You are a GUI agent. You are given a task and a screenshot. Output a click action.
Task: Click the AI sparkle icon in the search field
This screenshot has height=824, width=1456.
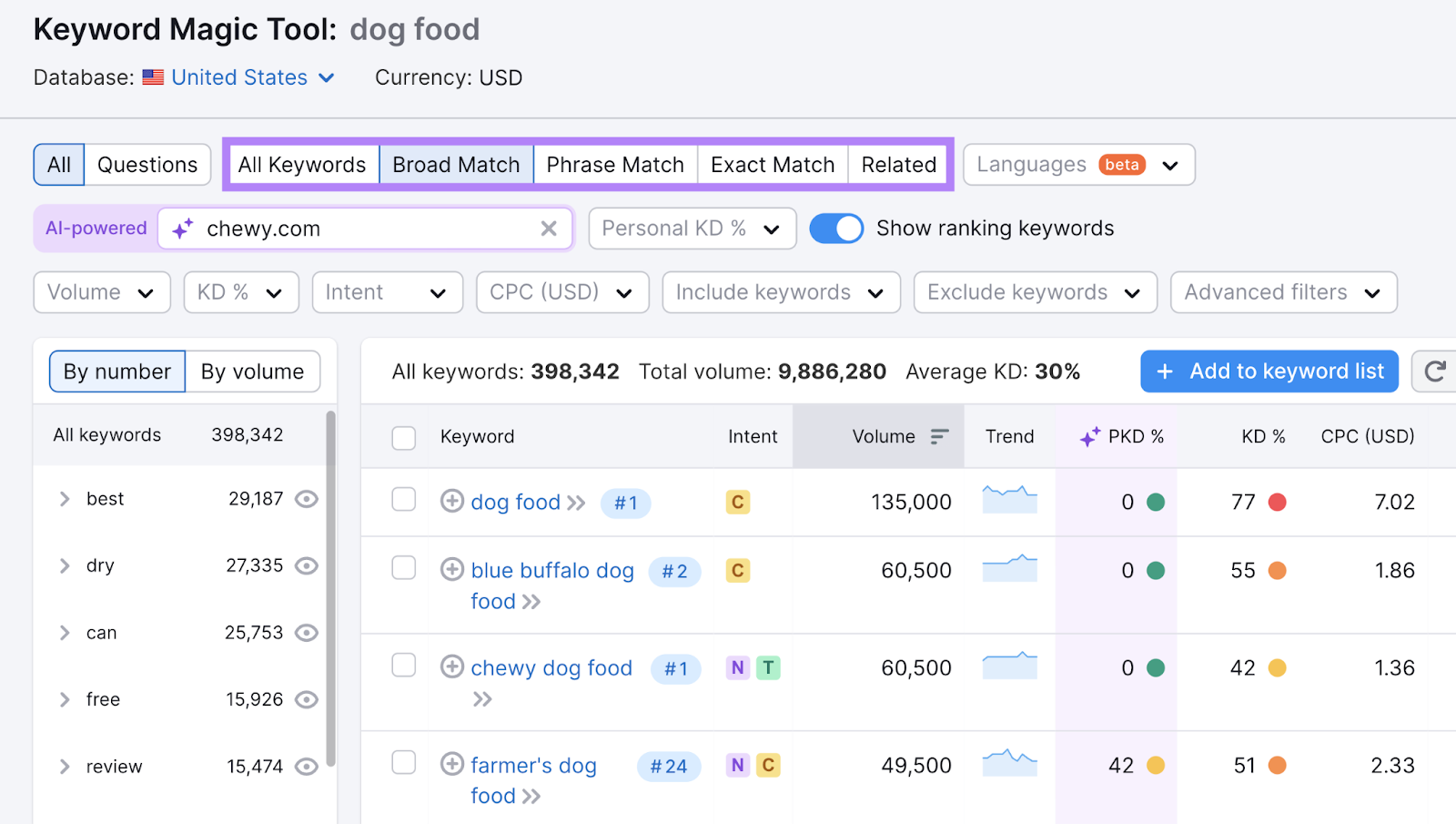tap(181, 229)
